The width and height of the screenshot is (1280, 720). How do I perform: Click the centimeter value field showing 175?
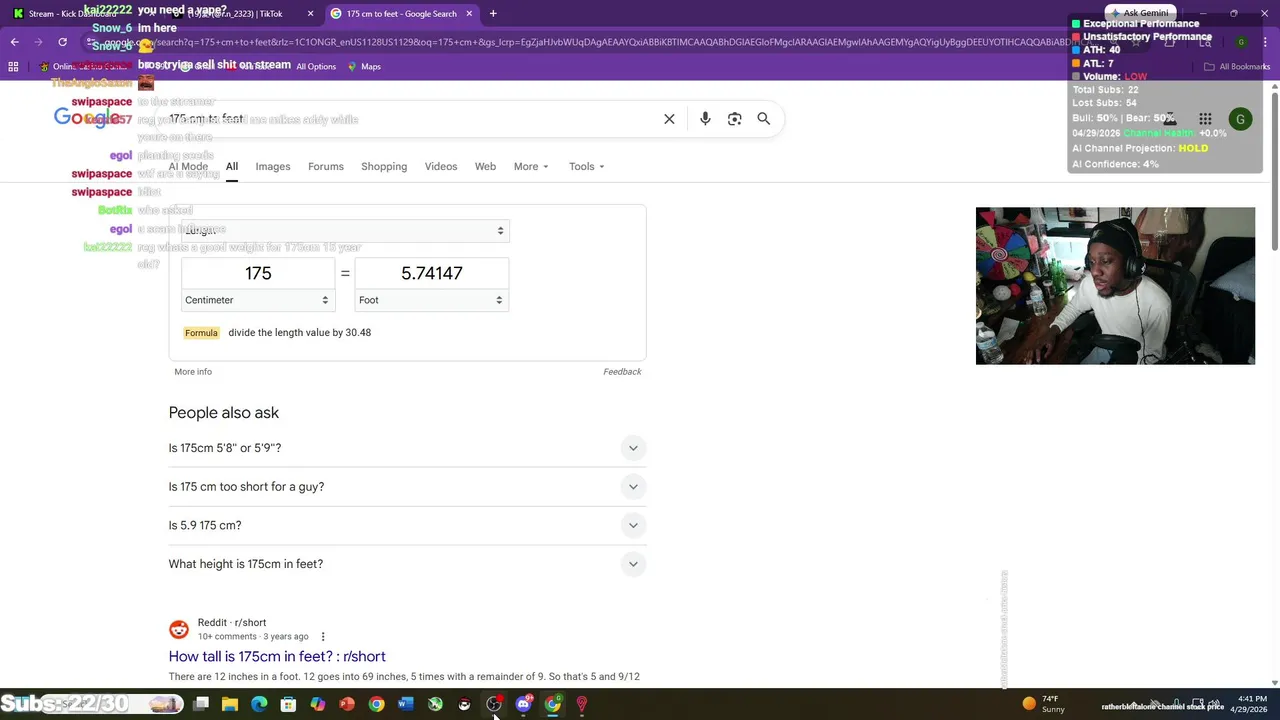coord(258,273)
